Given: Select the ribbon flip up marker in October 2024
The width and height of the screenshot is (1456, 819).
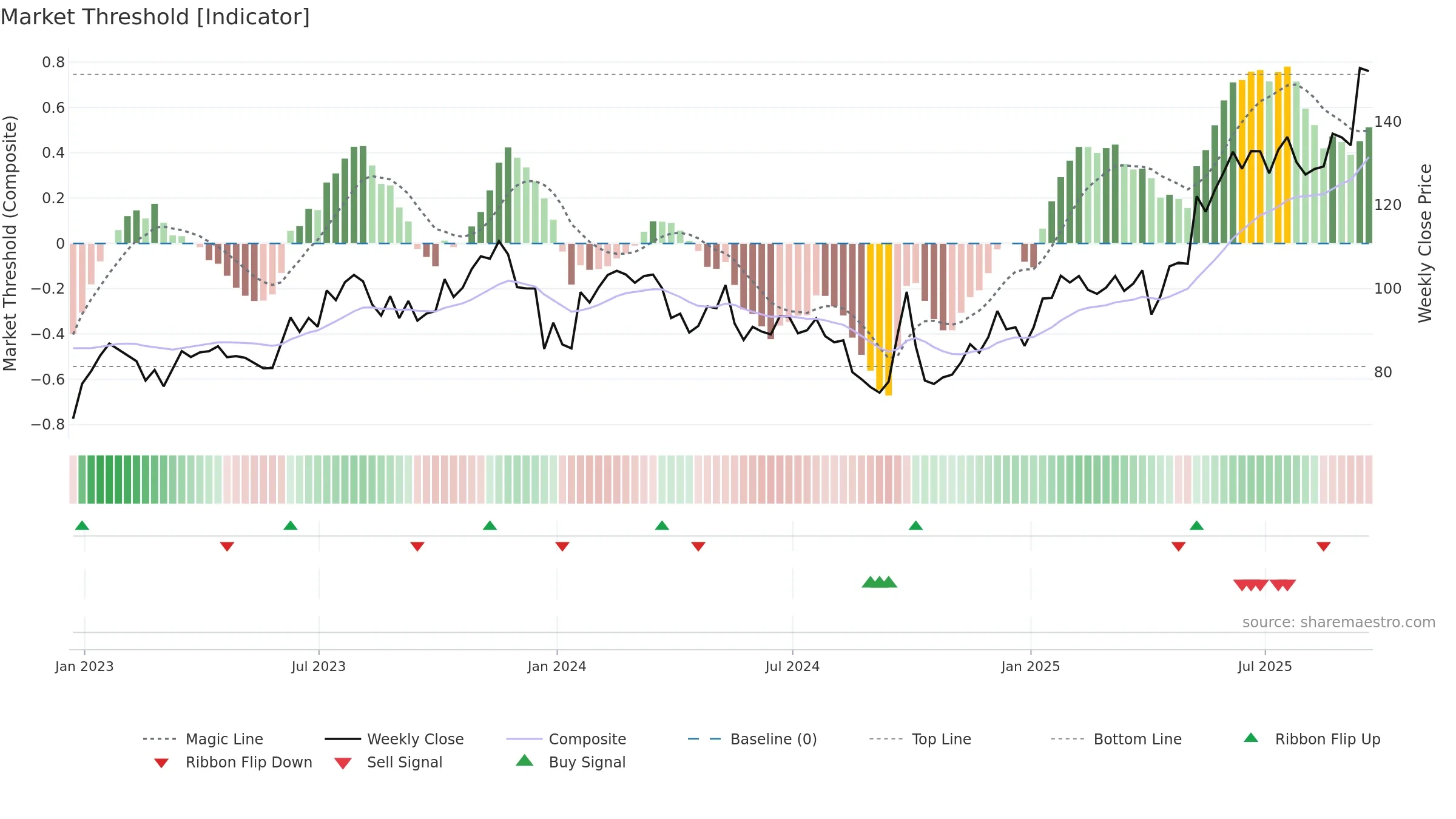Looking at the screenshot, I should (915, 525).
